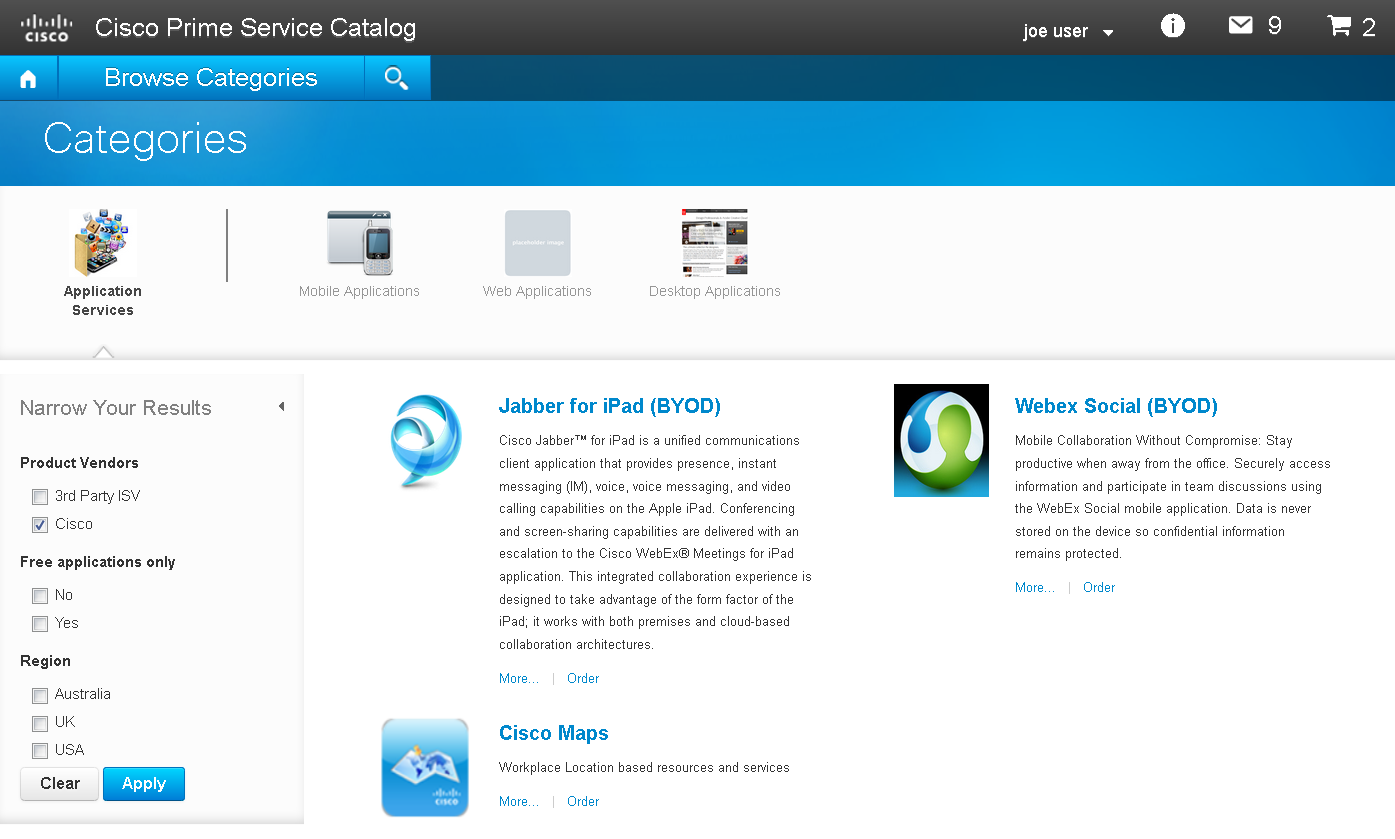The image size is (1395, 839).
Task: Apply the selected filters
Action: click(x=143, y=784)
